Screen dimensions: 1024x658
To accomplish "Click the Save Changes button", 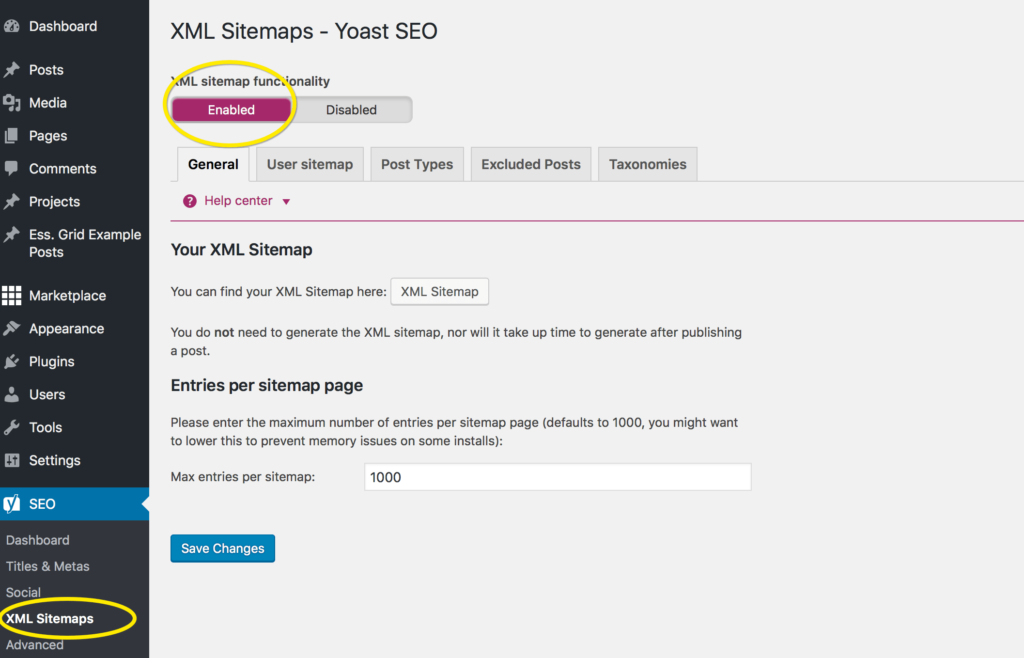I will click(x=223, y=548).
